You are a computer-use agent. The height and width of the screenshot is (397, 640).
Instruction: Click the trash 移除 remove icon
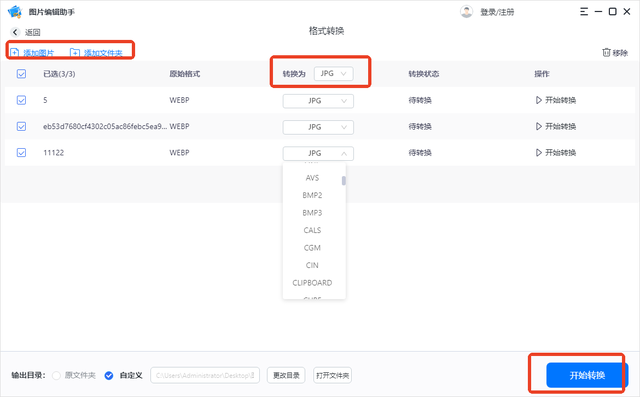tap(606, 53)
